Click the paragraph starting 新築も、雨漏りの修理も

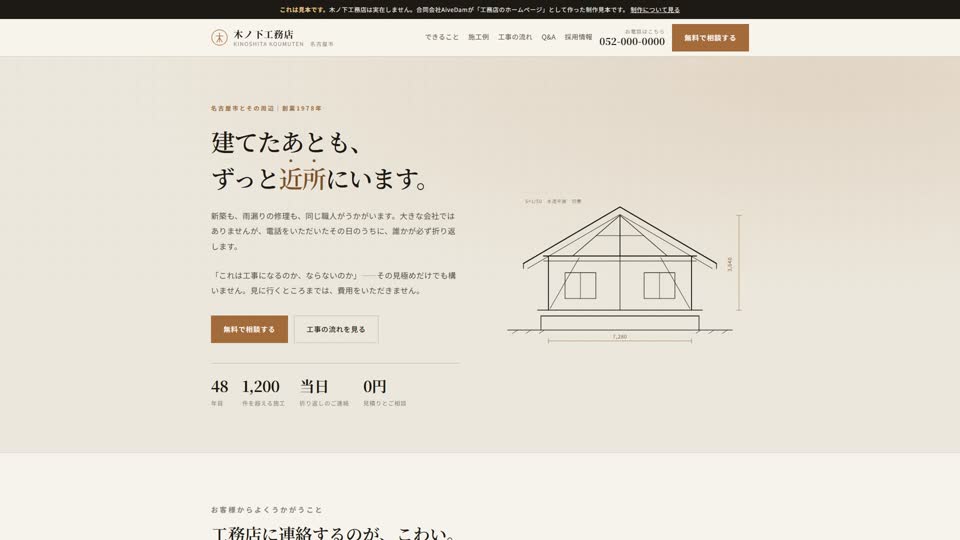(333, 231)
